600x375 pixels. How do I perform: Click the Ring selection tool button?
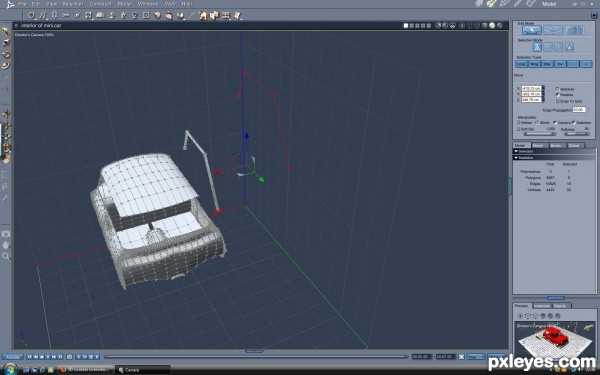point(534,64)
